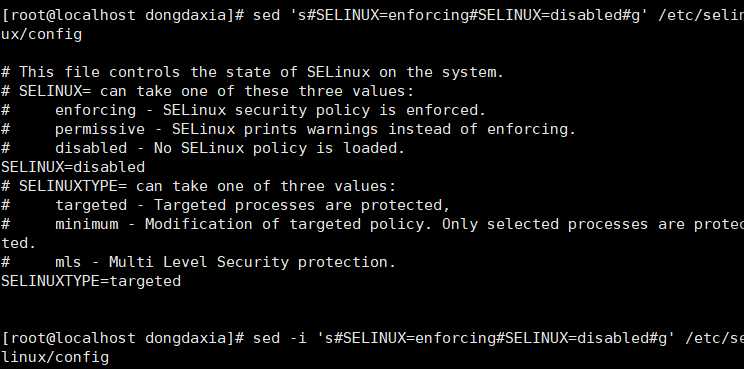
Task: Click the 'minimum - Modification' comment line
Action: [x=372, y=224]
